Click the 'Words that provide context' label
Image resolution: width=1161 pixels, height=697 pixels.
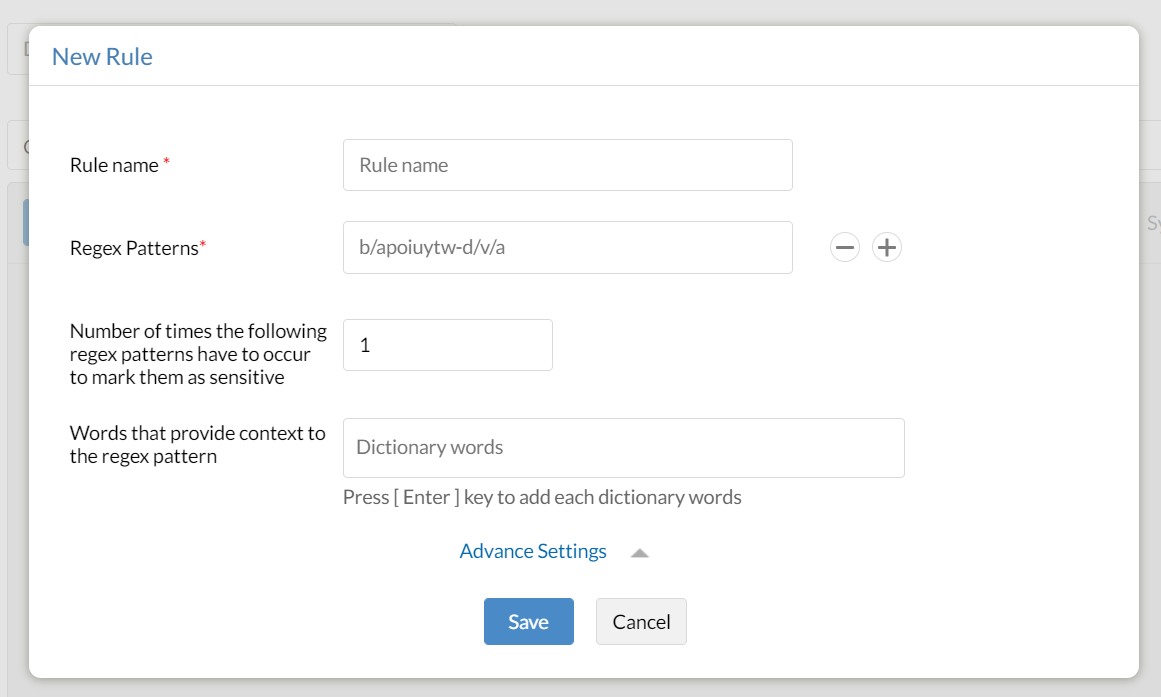pyautogui.click(x=198, y=444)
